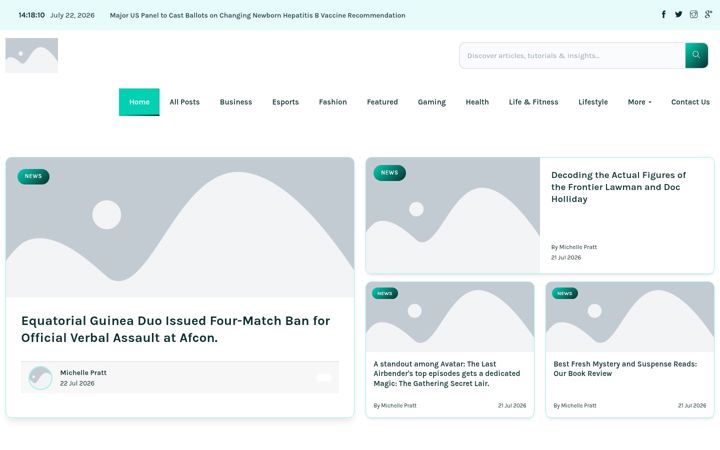Click the Frontier Lawman post thumbnail

[x=453, y=215]
